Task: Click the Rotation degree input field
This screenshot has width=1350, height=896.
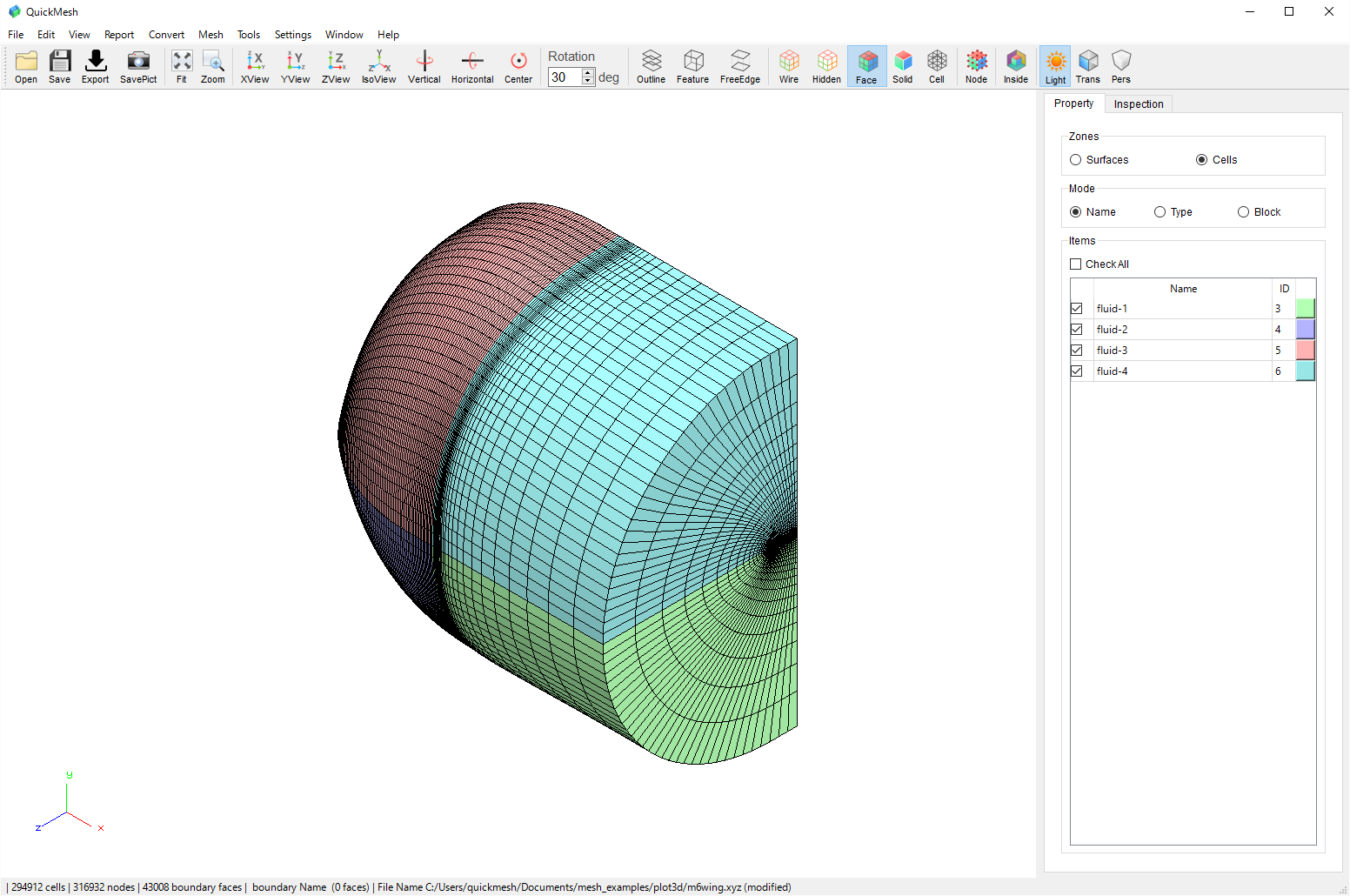Action: [x=565, y=77]
